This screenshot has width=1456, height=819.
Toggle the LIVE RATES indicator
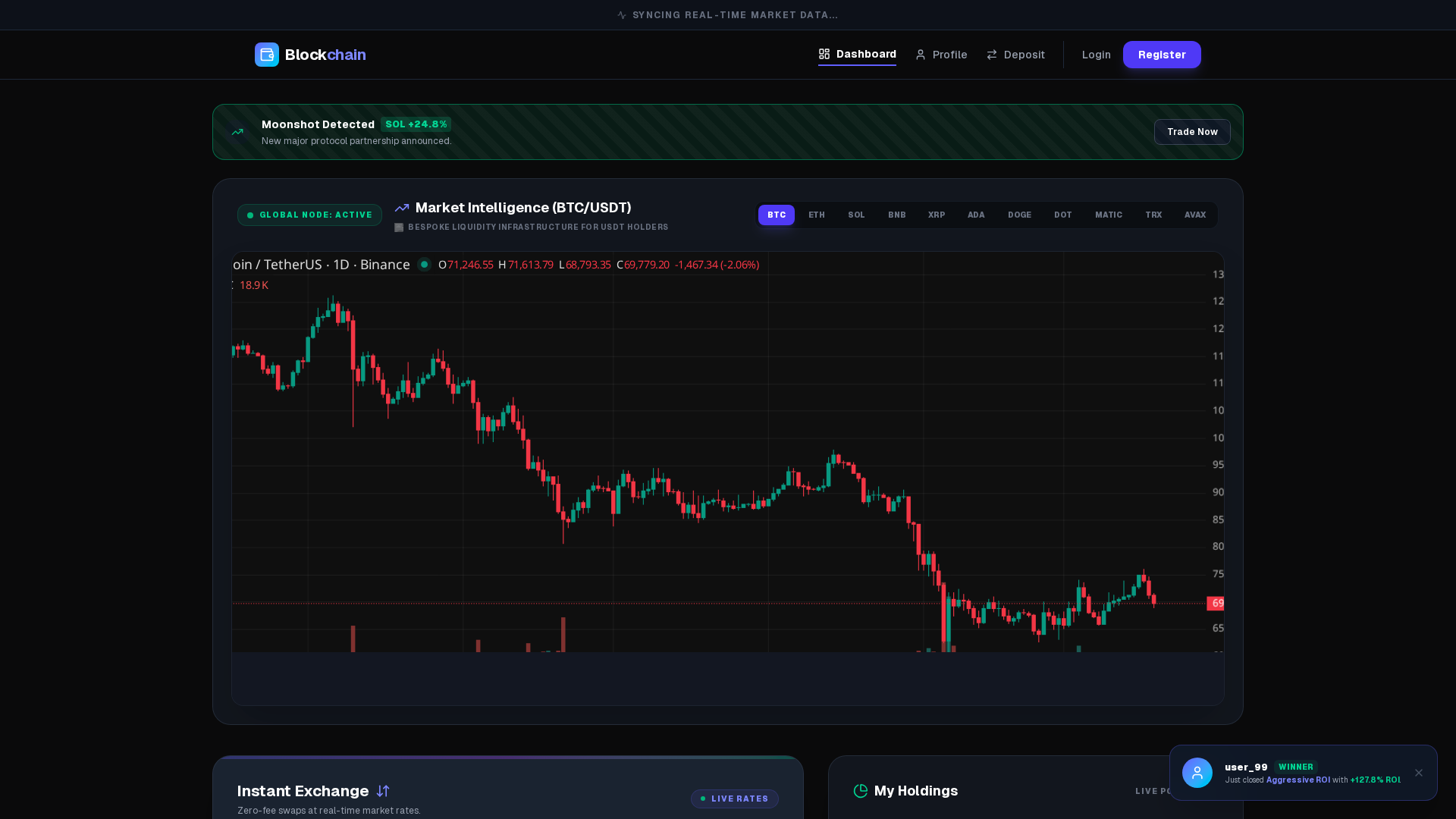[x=733, y=799]
